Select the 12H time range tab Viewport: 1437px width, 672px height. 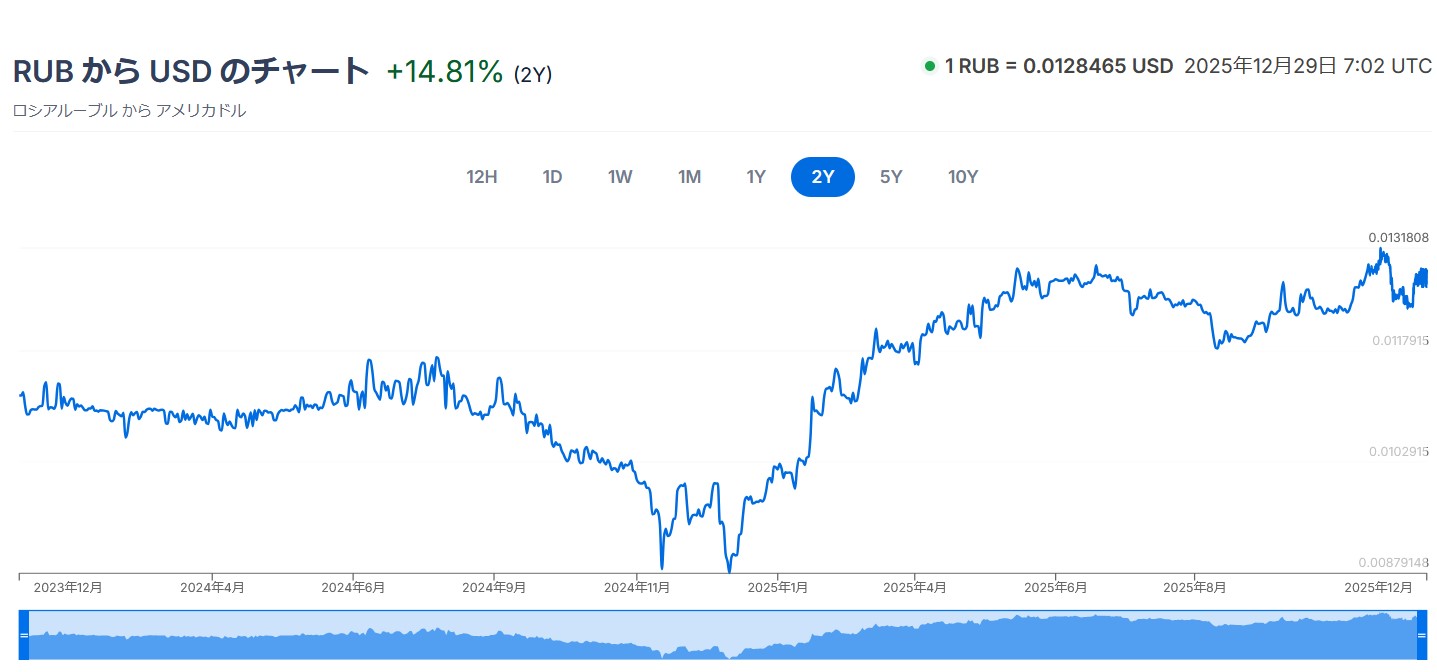[481, 177]
